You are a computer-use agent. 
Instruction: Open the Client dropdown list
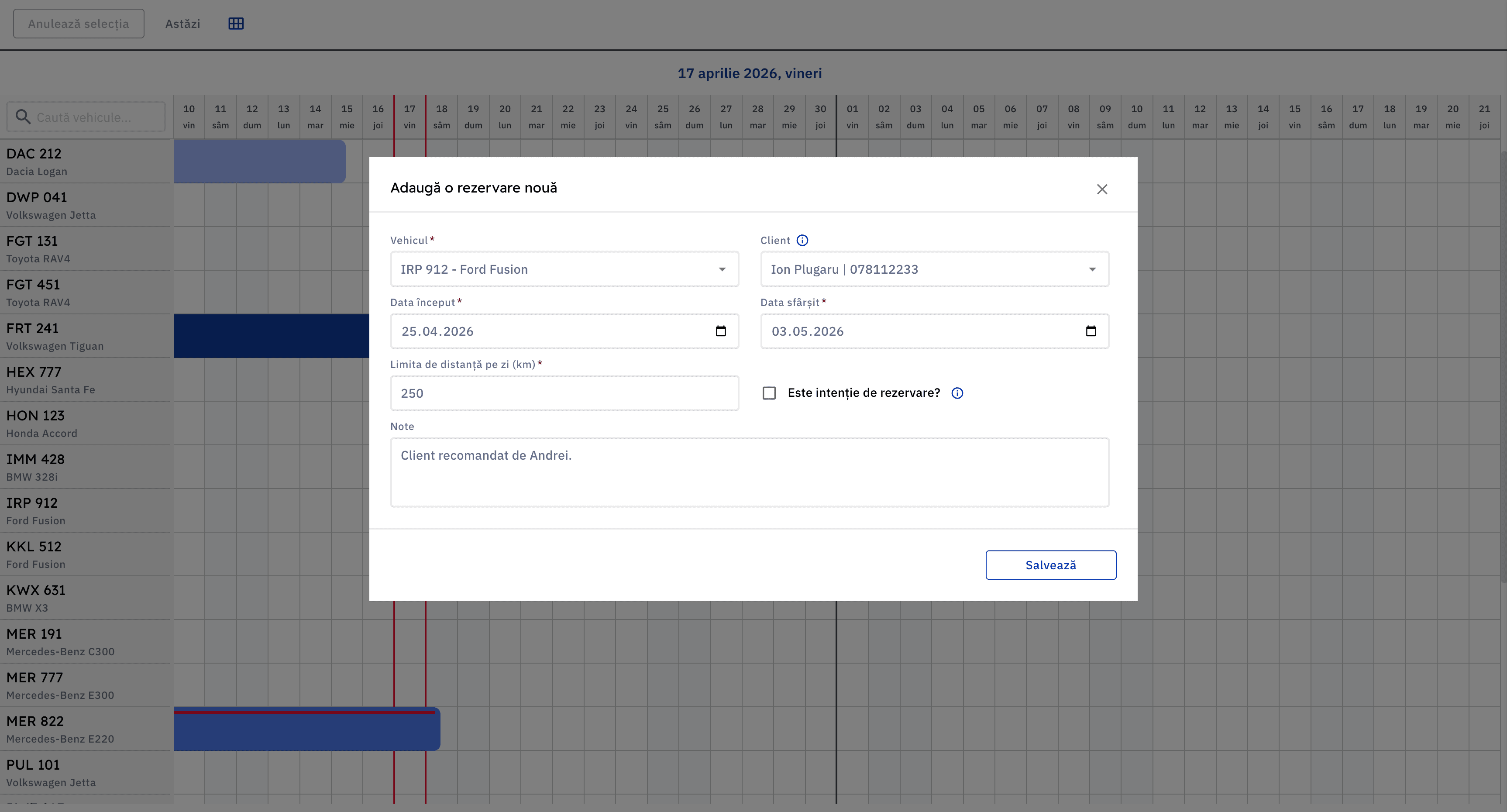[1092, 269]
